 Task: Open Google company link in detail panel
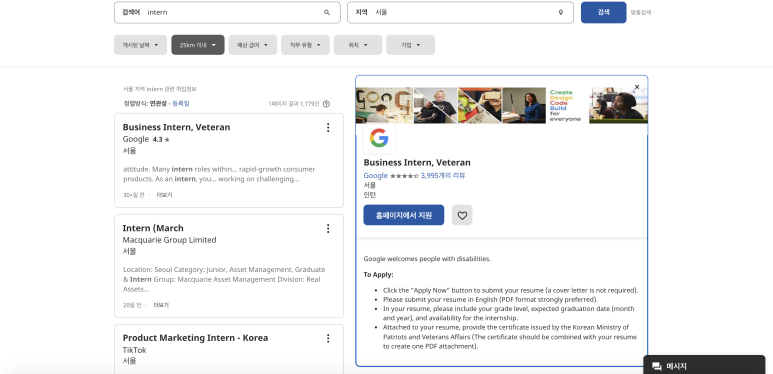pyautogui.click(x=376, y=176)
